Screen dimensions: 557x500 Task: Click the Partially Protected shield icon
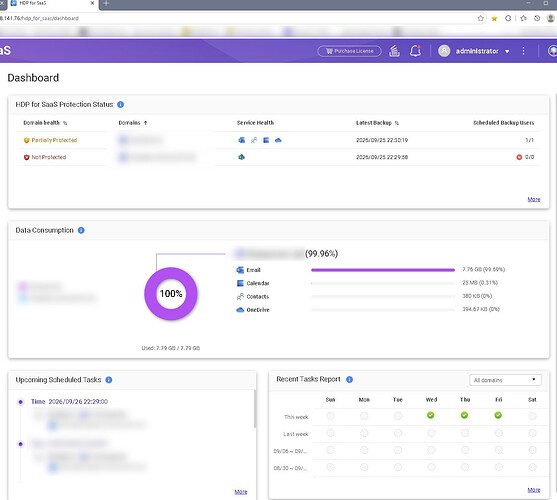tap(26, 140)
